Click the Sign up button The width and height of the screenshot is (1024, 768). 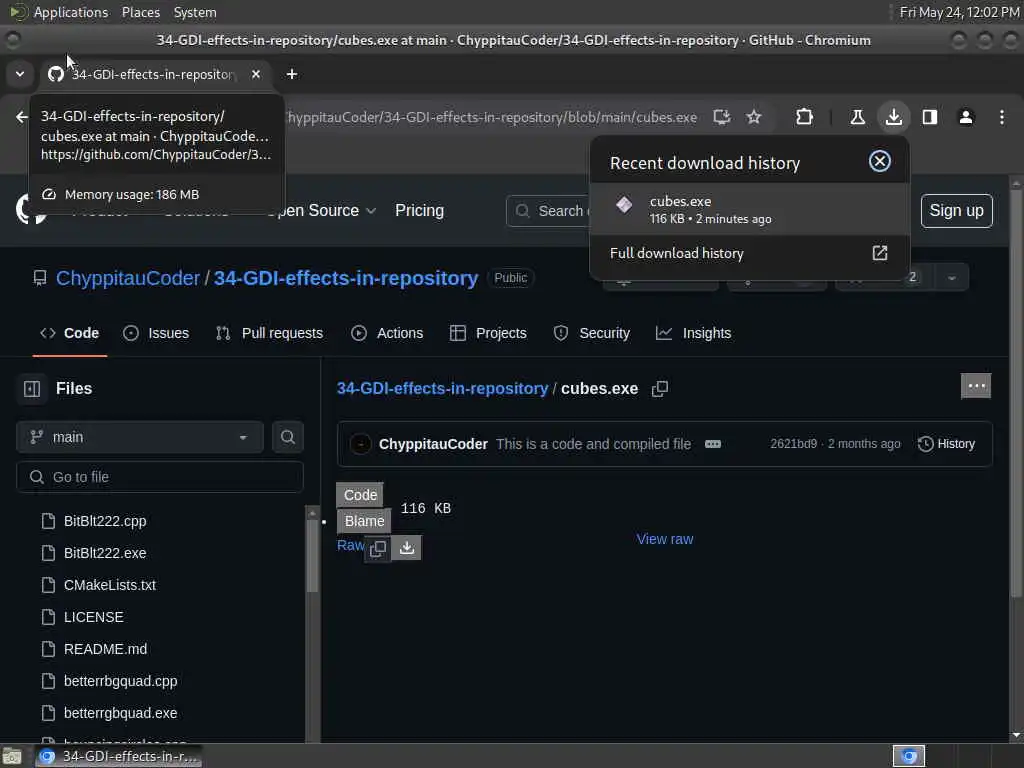click(956, 211)
